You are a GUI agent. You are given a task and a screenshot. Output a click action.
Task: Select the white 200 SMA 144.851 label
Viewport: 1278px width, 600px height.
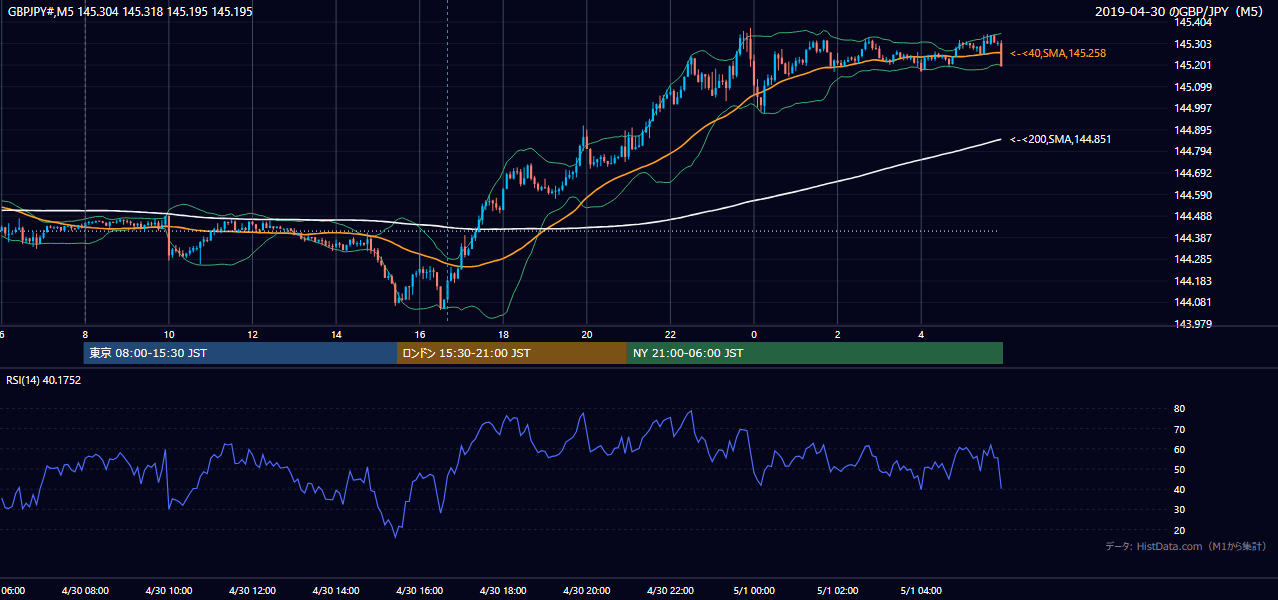click(1060, 139)
